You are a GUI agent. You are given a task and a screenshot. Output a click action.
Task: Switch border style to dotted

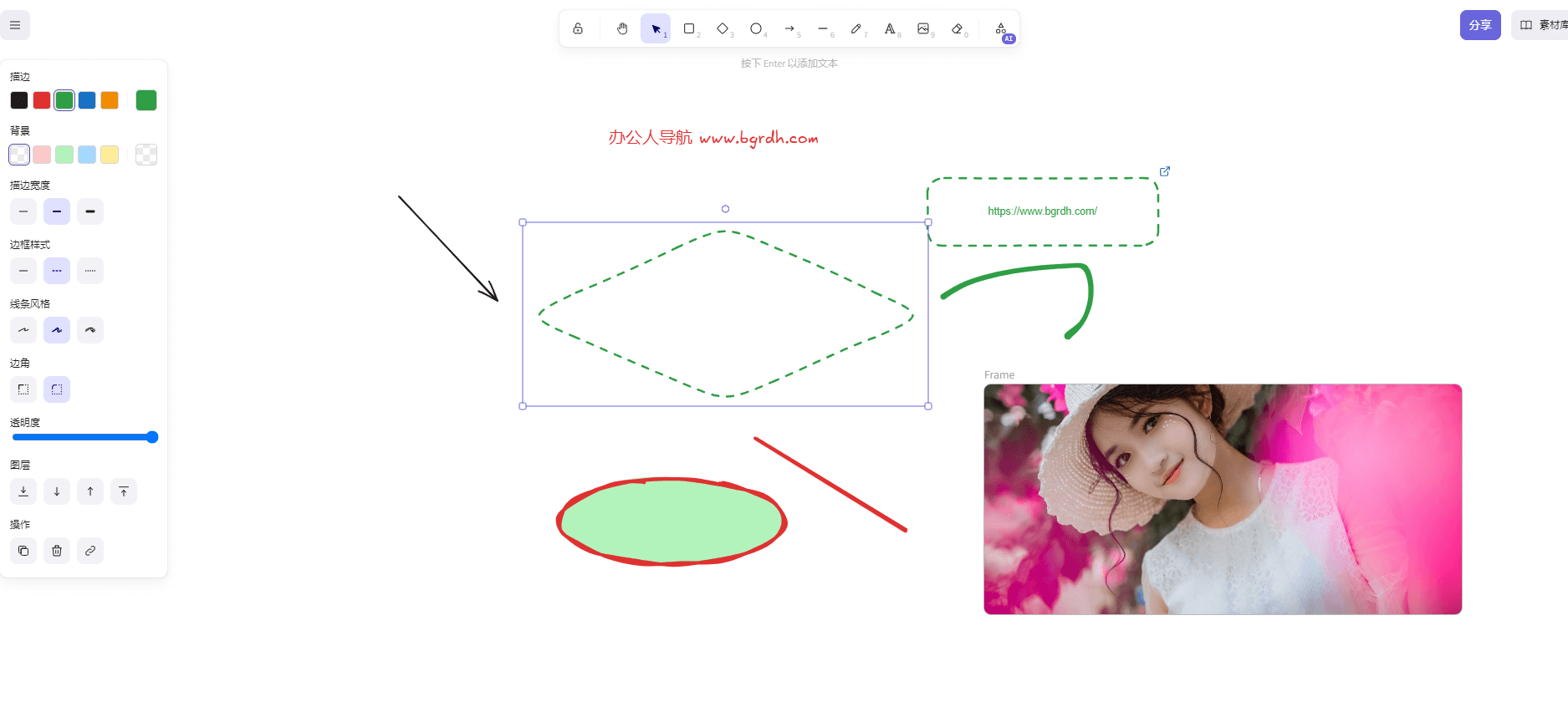[x=90, y=271]
